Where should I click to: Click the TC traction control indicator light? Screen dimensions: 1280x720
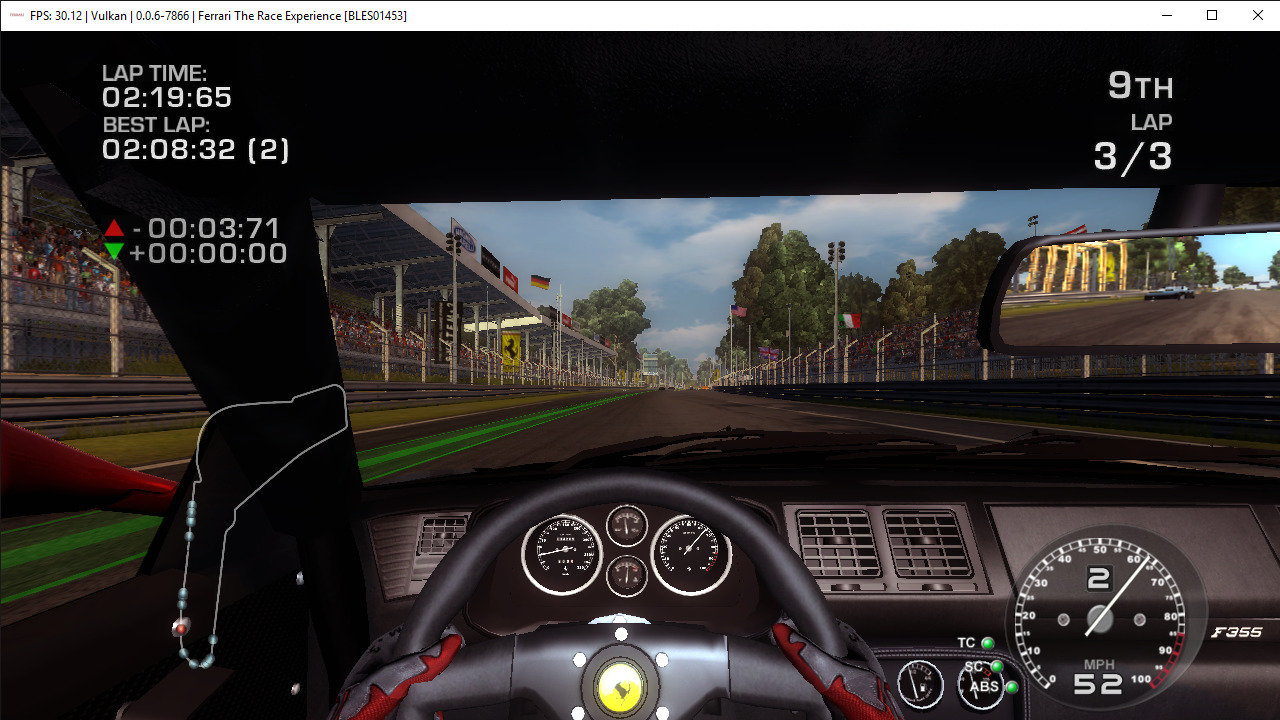[988, 643]
